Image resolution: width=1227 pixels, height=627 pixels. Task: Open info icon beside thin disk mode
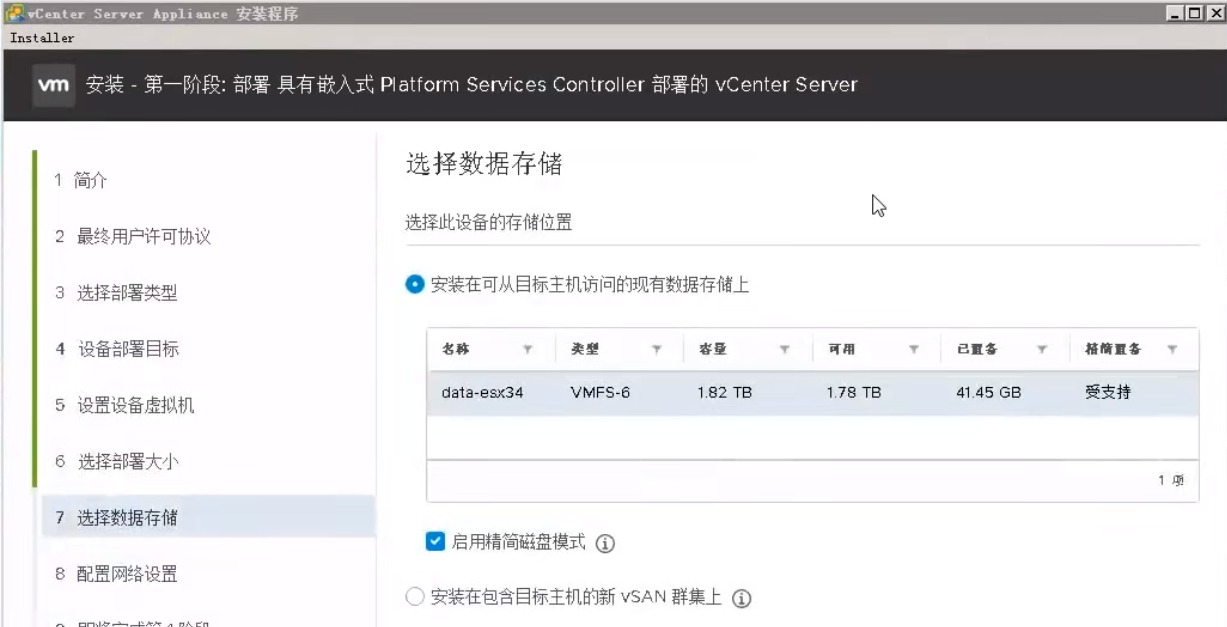tap(605, 544)
